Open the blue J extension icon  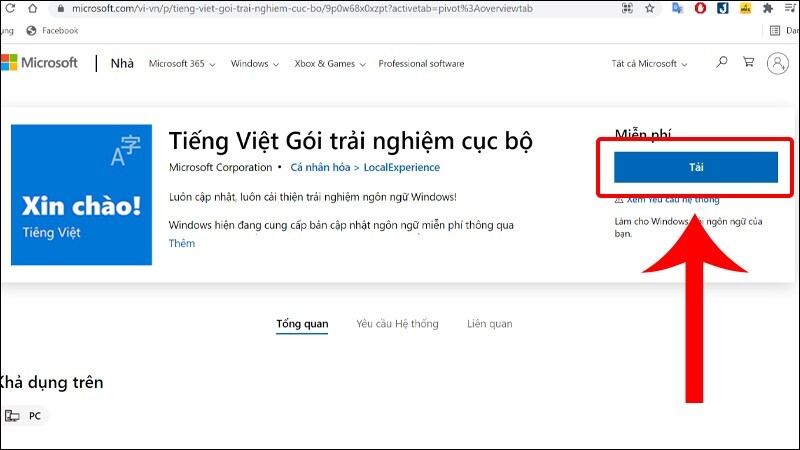click(722, 8)
